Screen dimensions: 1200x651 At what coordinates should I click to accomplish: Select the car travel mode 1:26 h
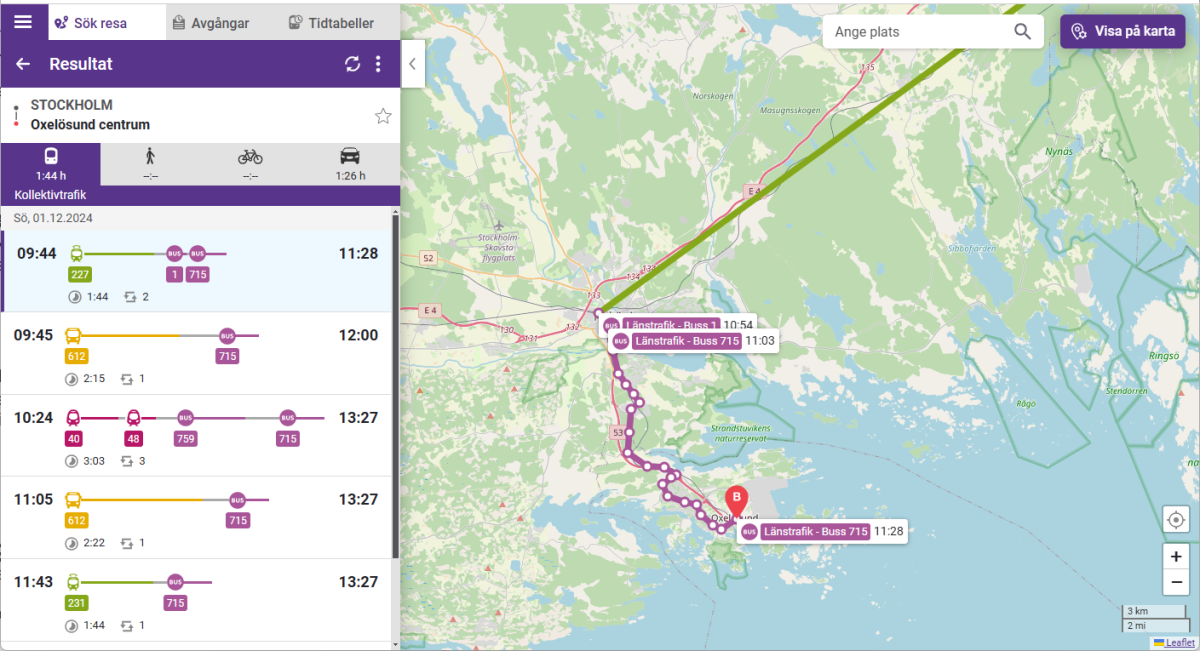coord(350,164)
